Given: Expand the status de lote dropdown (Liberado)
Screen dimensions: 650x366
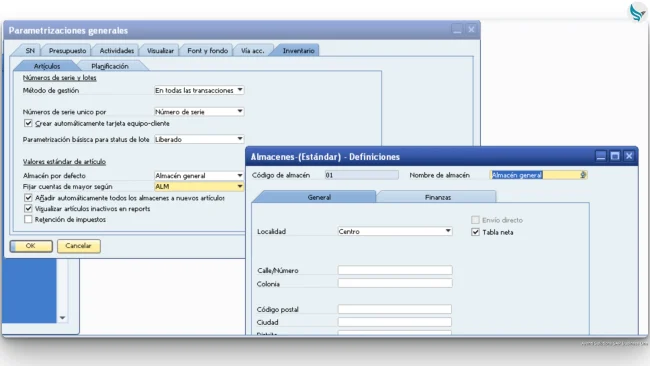Looking at the screenshot, I should (x=240, y=139).
